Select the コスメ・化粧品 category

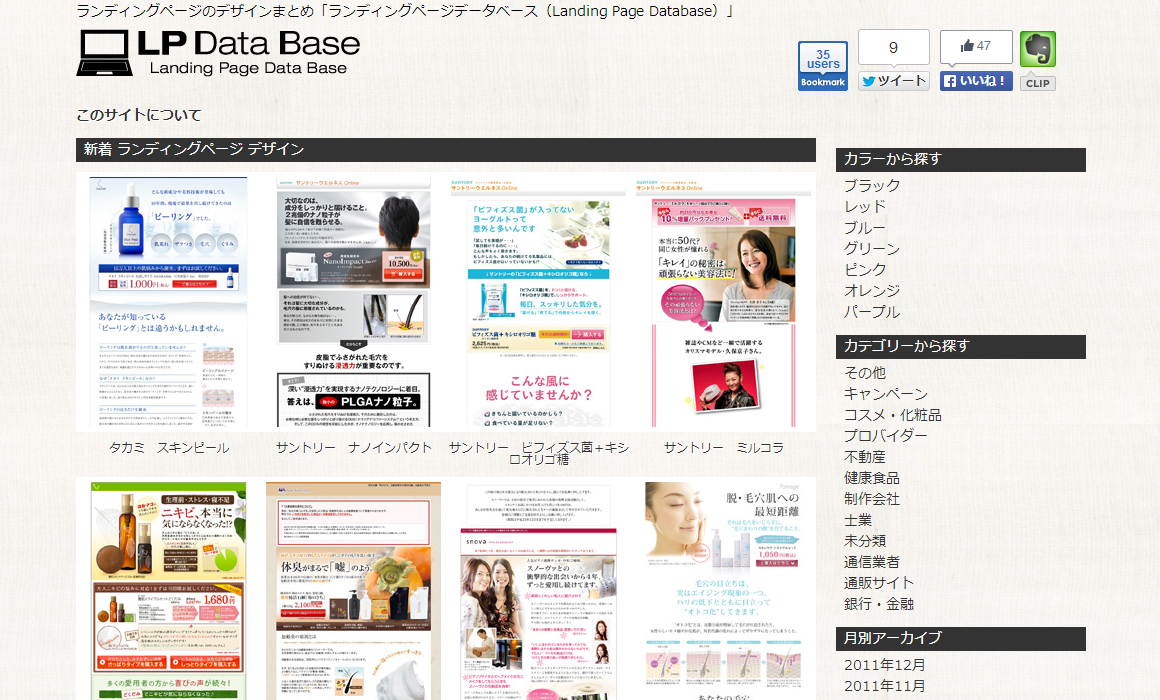(x=893, y=415)
